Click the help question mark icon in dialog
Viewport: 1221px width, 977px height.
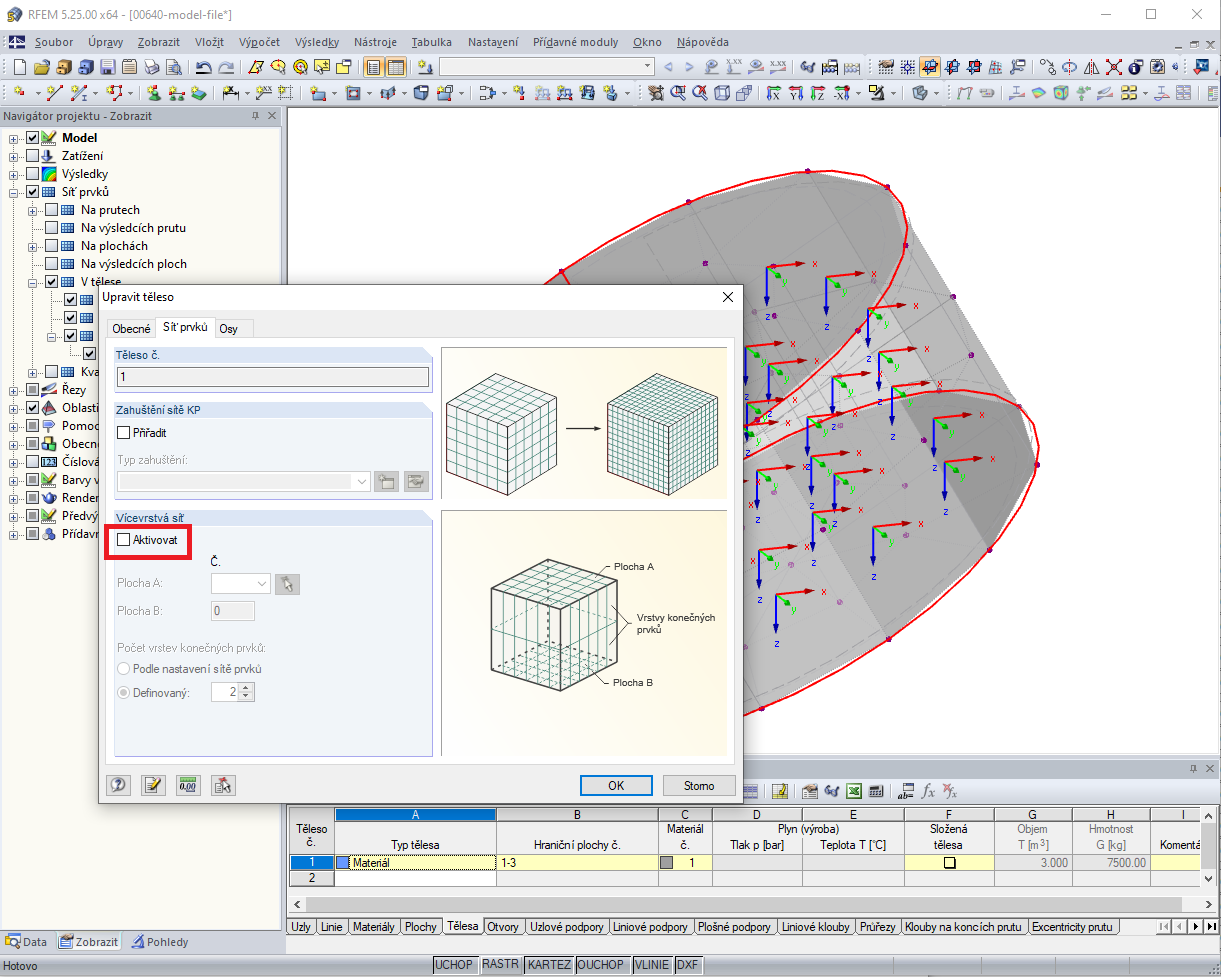118,785
